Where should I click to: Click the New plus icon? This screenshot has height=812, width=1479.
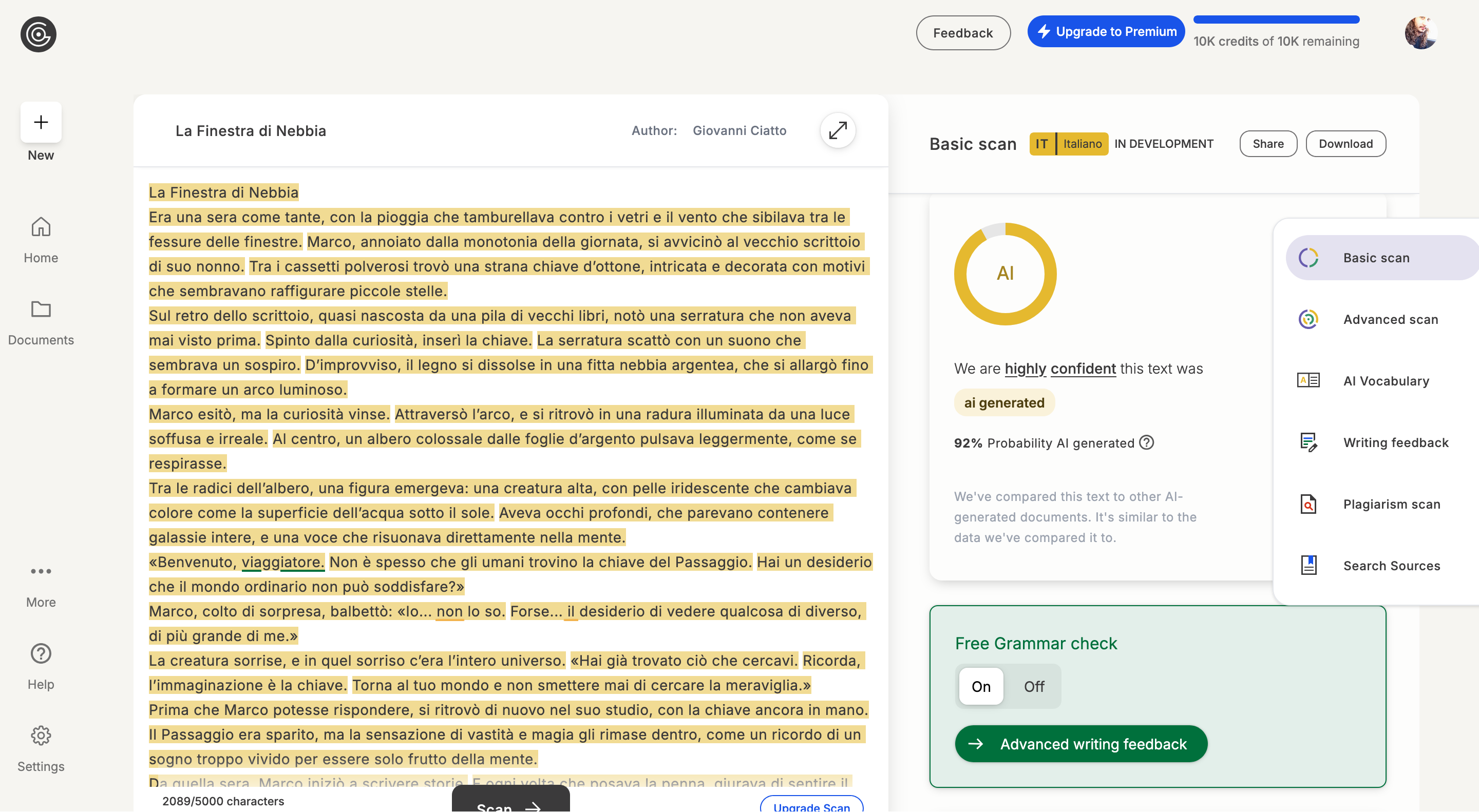pyautogui.click(x=41, y=122)
